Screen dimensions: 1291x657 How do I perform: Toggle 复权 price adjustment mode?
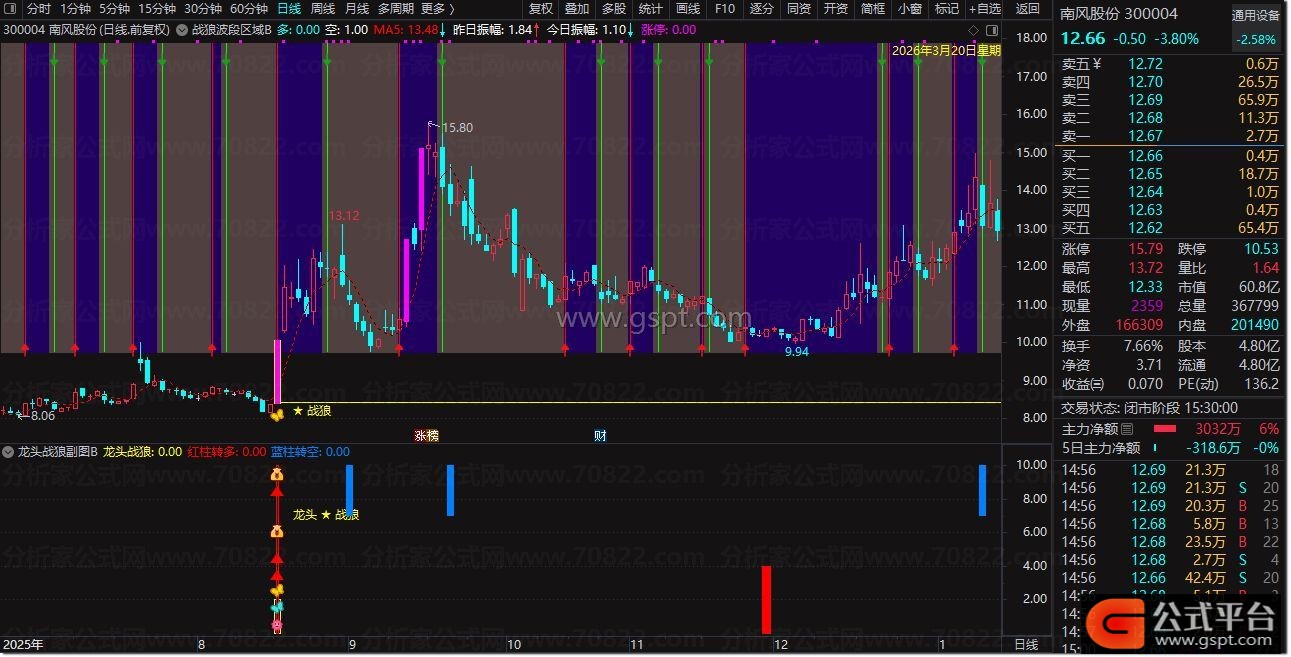click(x=540, y=9)
